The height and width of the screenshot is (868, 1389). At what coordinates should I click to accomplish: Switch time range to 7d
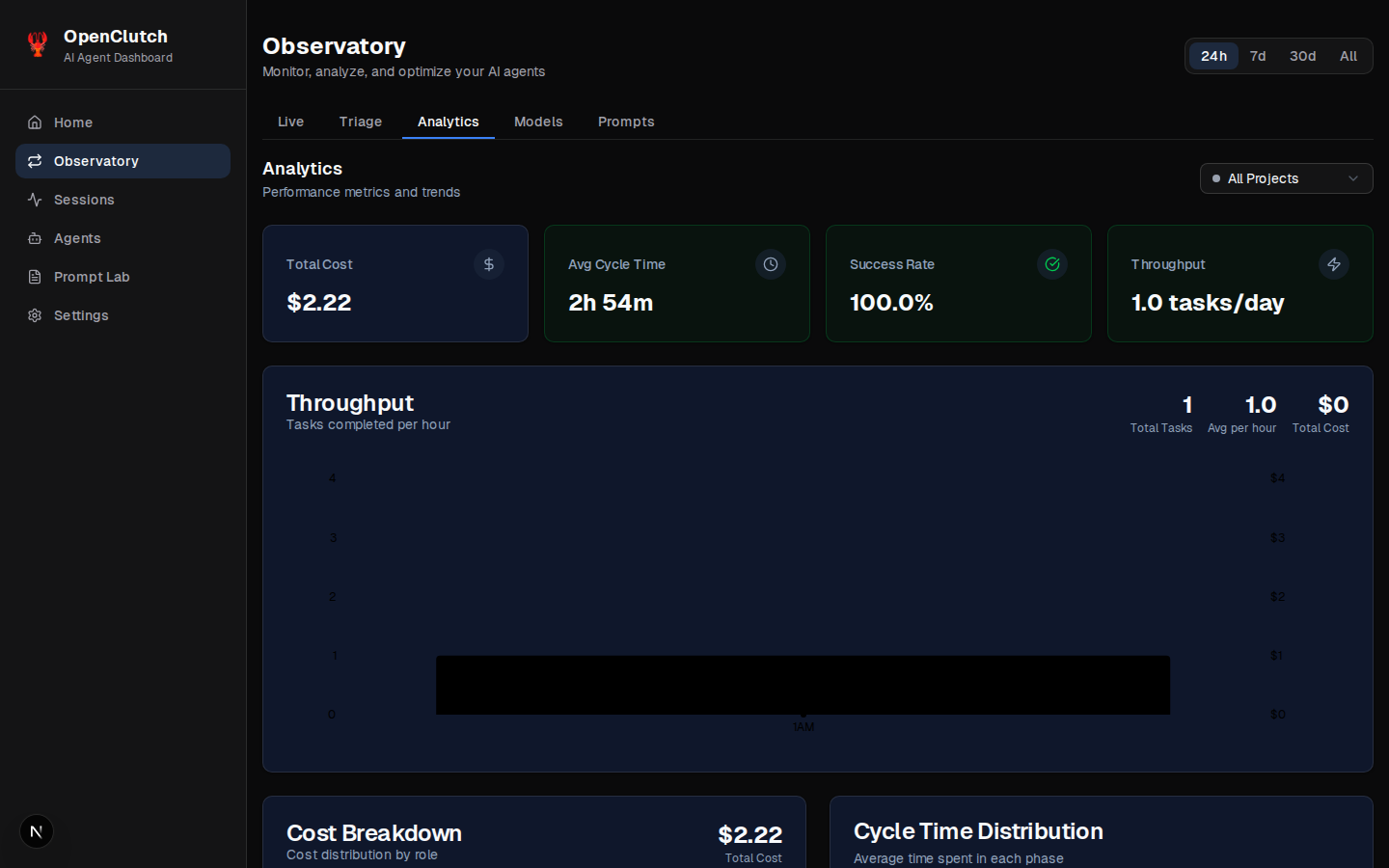1258,56
